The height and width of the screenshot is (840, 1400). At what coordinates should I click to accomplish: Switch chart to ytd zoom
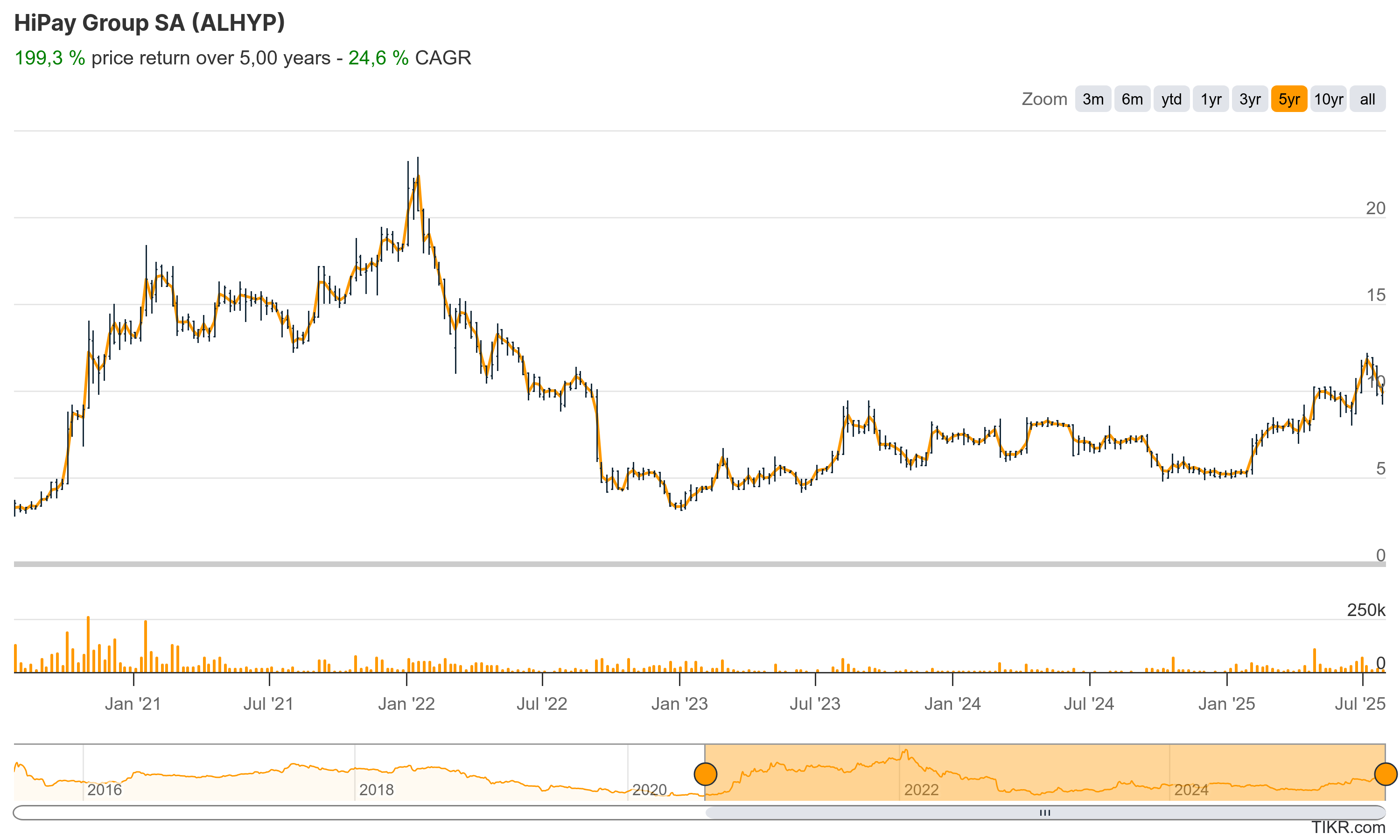(1171, 99)
